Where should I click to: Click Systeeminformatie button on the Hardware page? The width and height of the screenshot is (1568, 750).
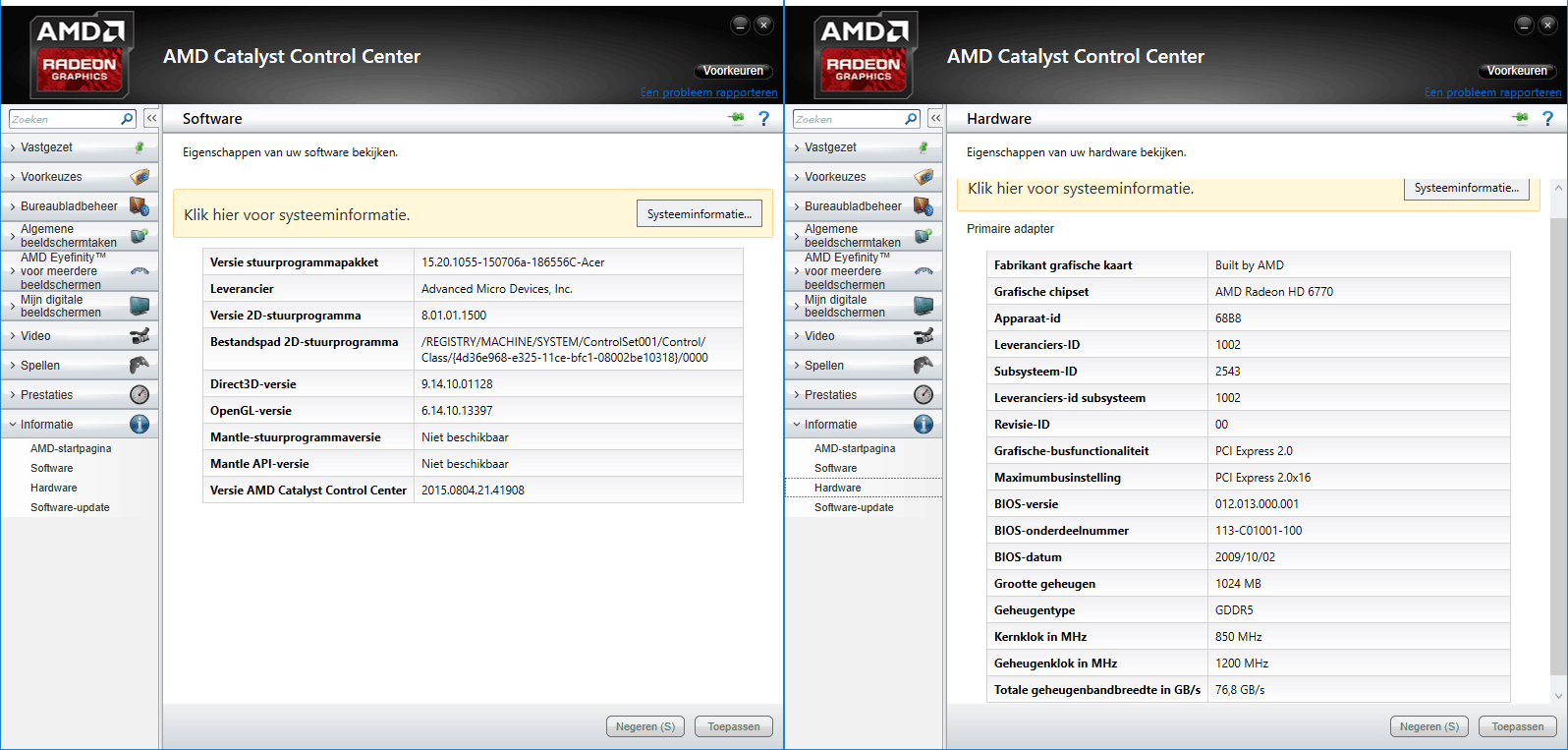coord(1467,188)
